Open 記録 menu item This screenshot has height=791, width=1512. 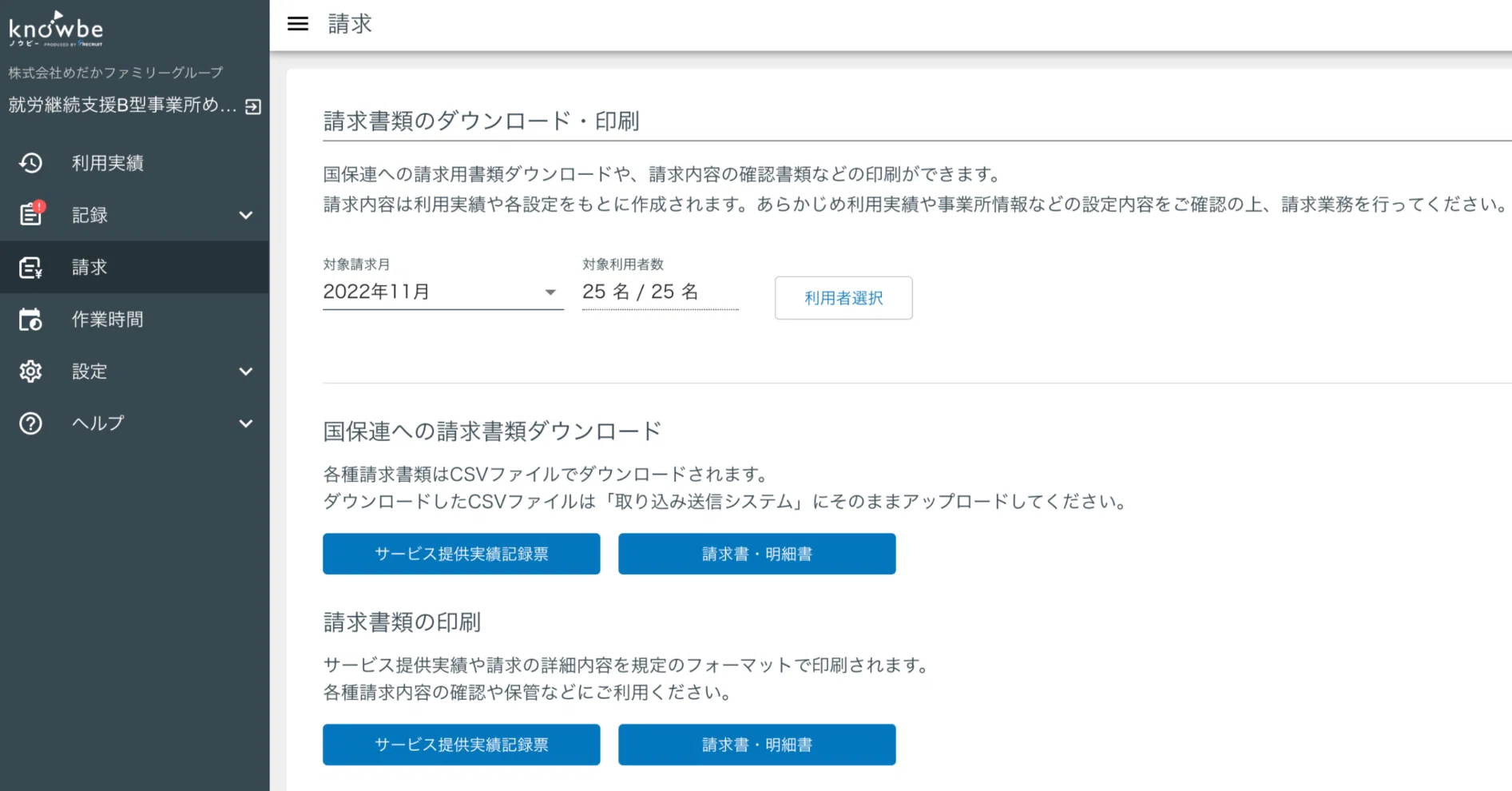click(x=134, y=215)
